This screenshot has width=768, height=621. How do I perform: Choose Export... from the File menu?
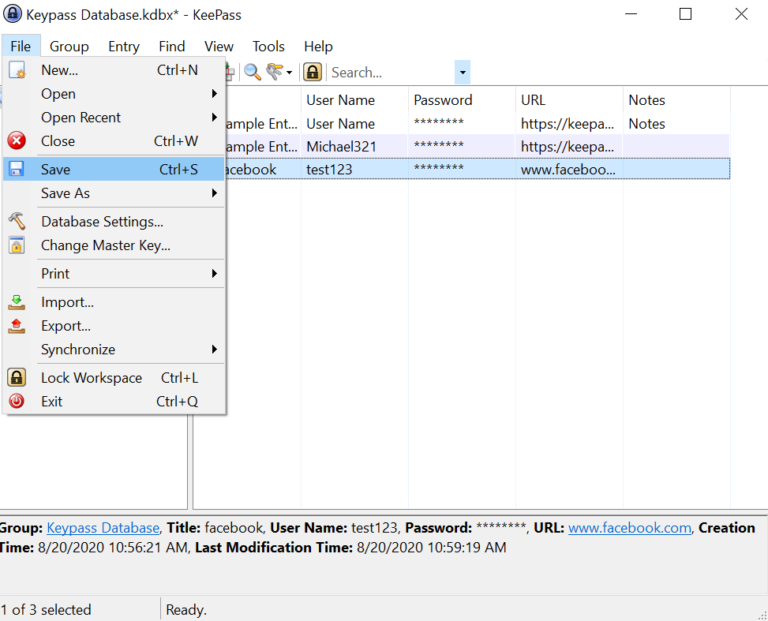(114, 326)
